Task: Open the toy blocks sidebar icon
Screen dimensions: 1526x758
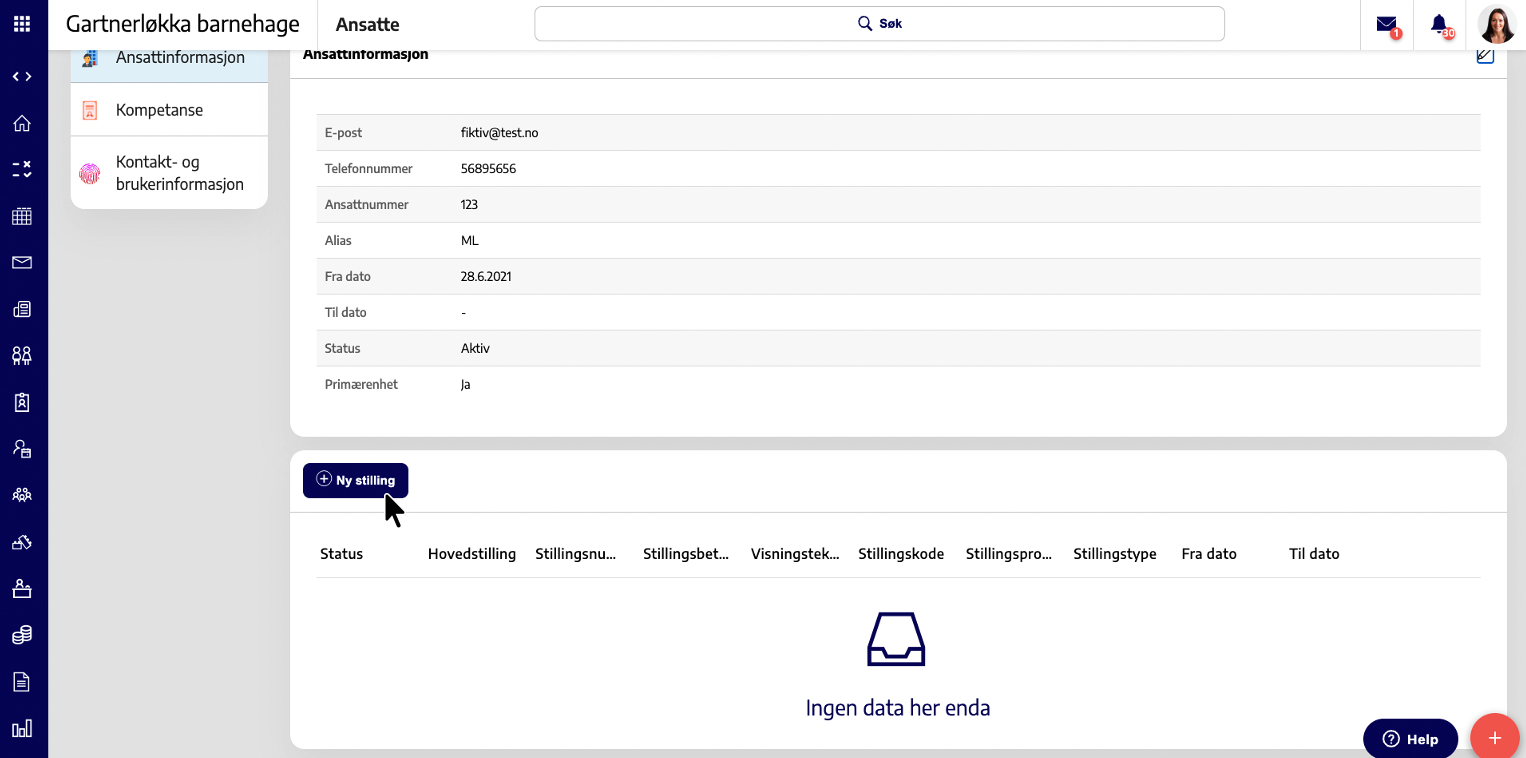Action: click(x=22, y=542)
